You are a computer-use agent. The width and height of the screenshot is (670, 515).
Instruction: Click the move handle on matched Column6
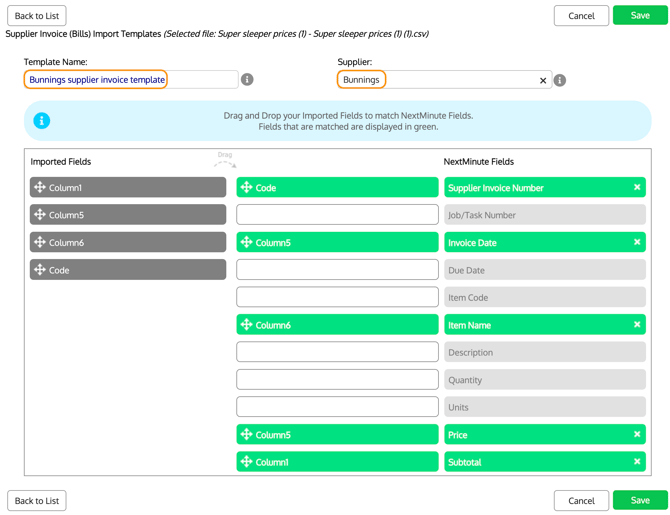(x=246, y=325)
